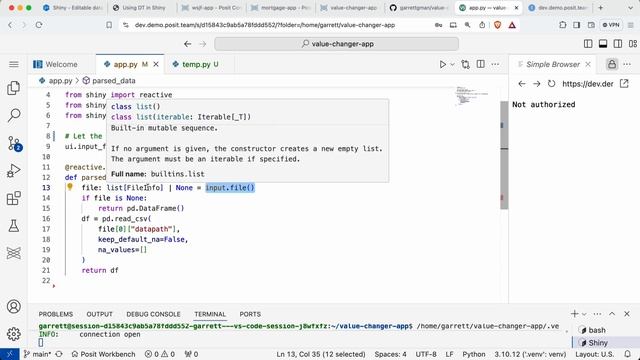Split the editor to the right
Screen dimensions: 640x360
(x=480, y=64)
